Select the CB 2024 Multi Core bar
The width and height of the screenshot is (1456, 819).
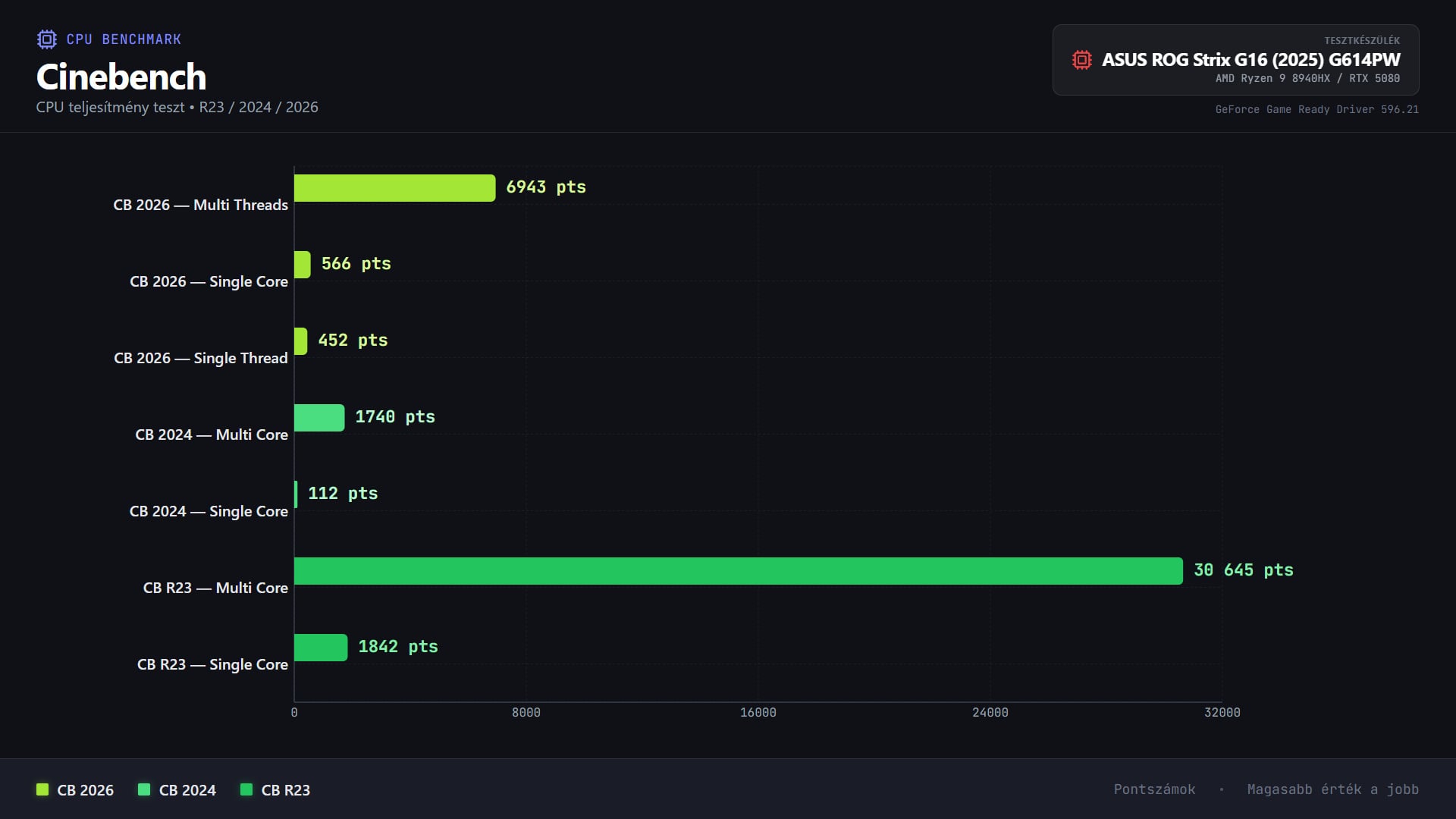pyautogui.click(x=319, y=418)
